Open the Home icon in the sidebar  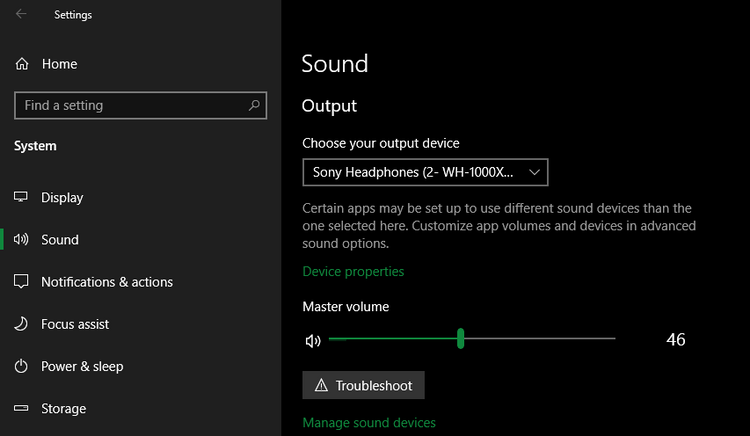(22, 64)
